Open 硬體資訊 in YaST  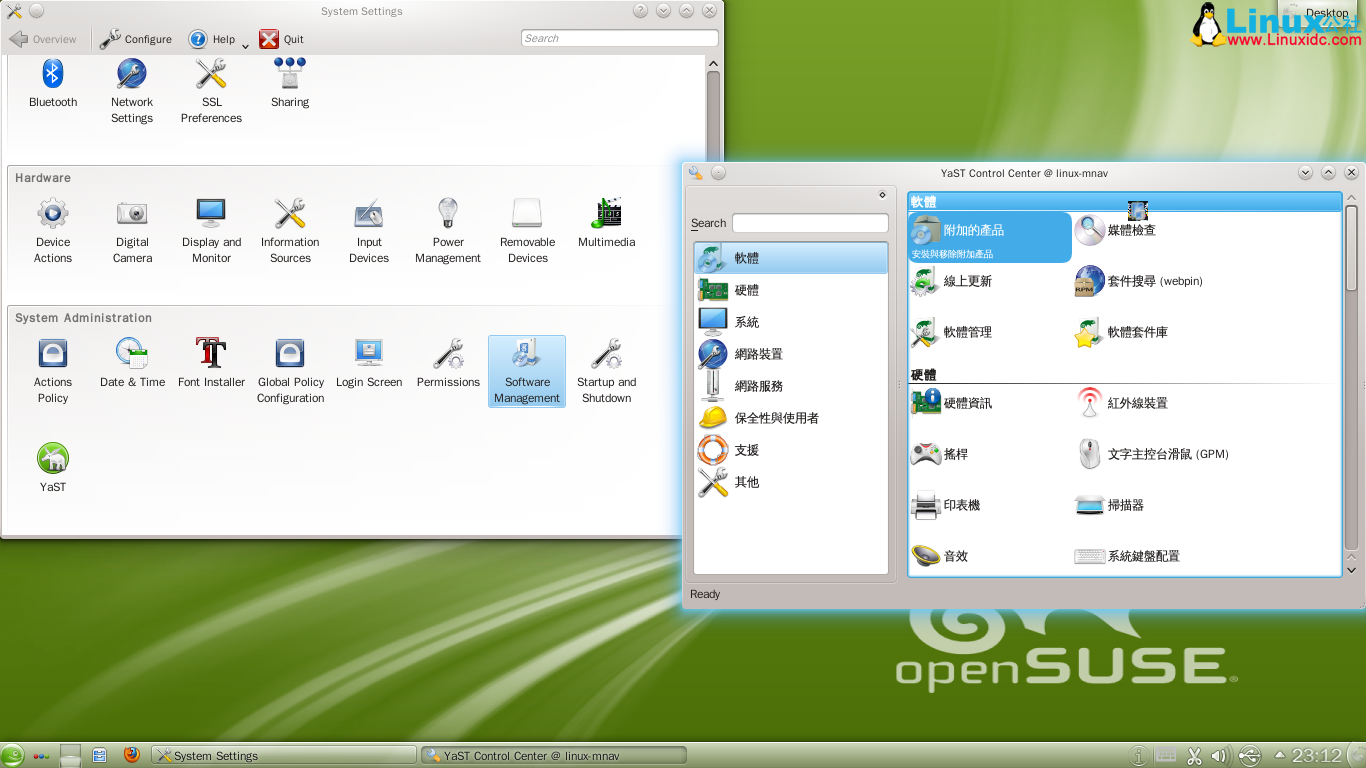pyautogui.click(x=951, y=403)
